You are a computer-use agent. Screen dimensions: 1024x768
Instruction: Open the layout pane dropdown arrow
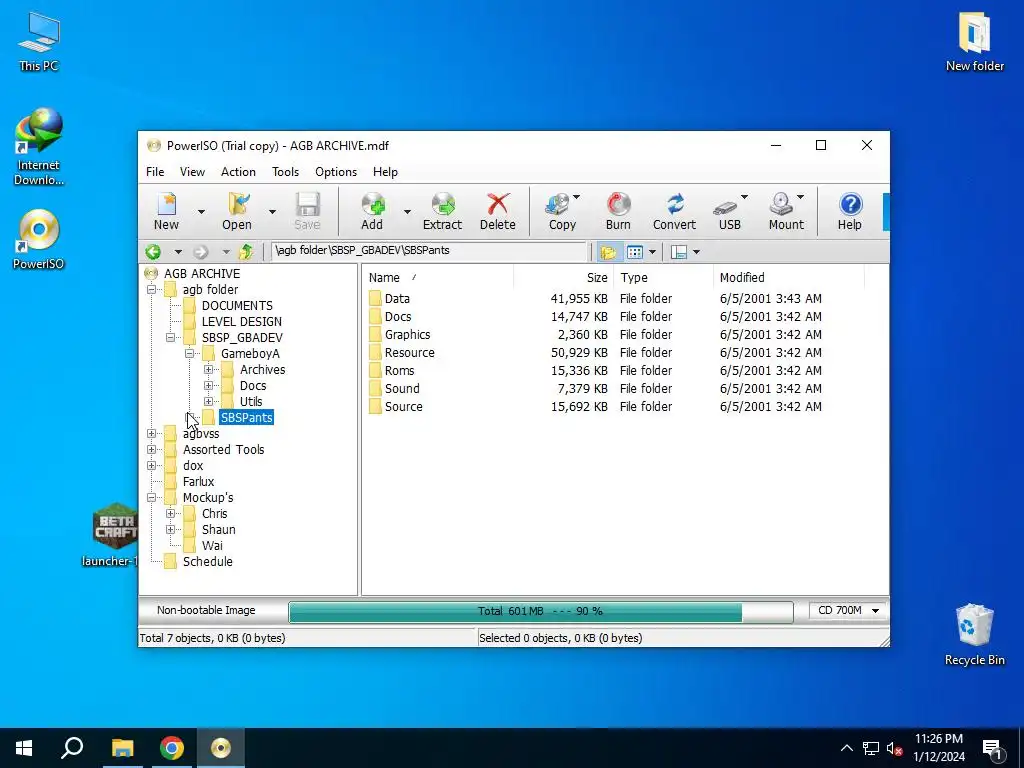click(696, 252)
